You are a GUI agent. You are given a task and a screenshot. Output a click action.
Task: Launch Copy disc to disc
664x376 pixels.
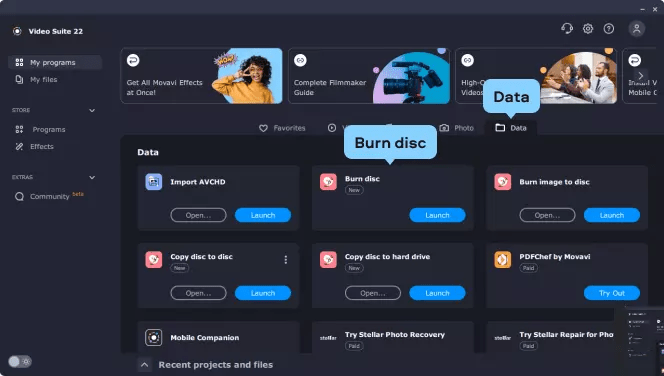[x=263, y=293]
